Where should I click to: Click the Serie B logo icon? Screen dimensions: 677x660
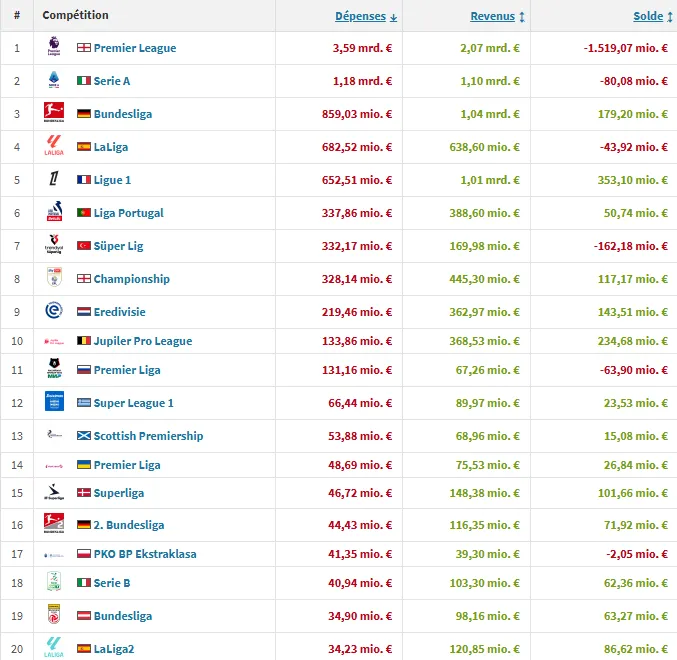(54, 582)
